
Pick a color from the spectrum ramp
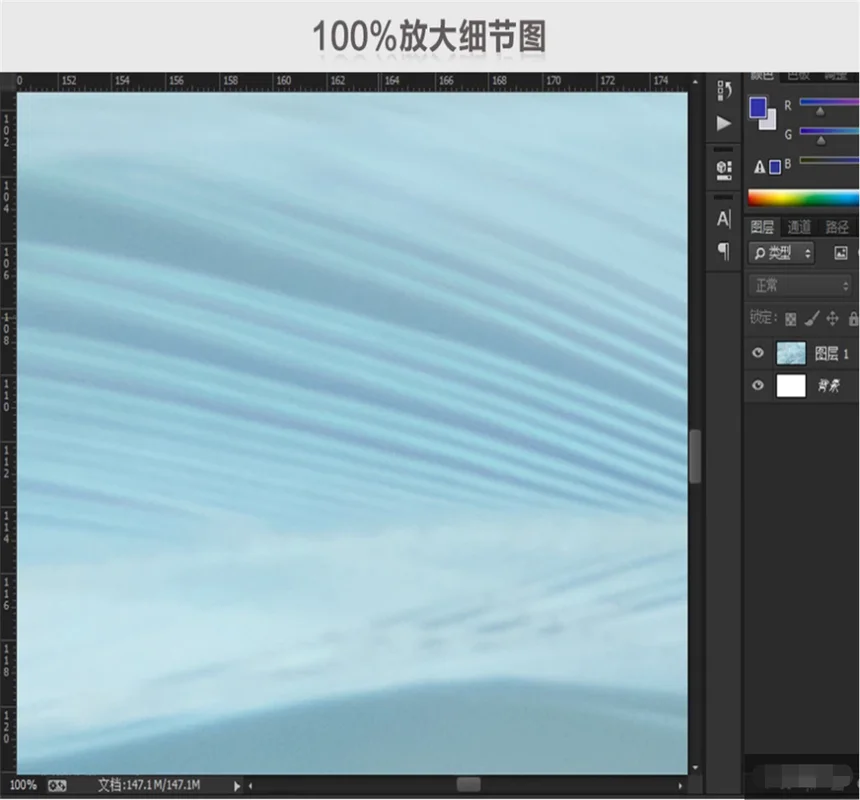(803, 198)
